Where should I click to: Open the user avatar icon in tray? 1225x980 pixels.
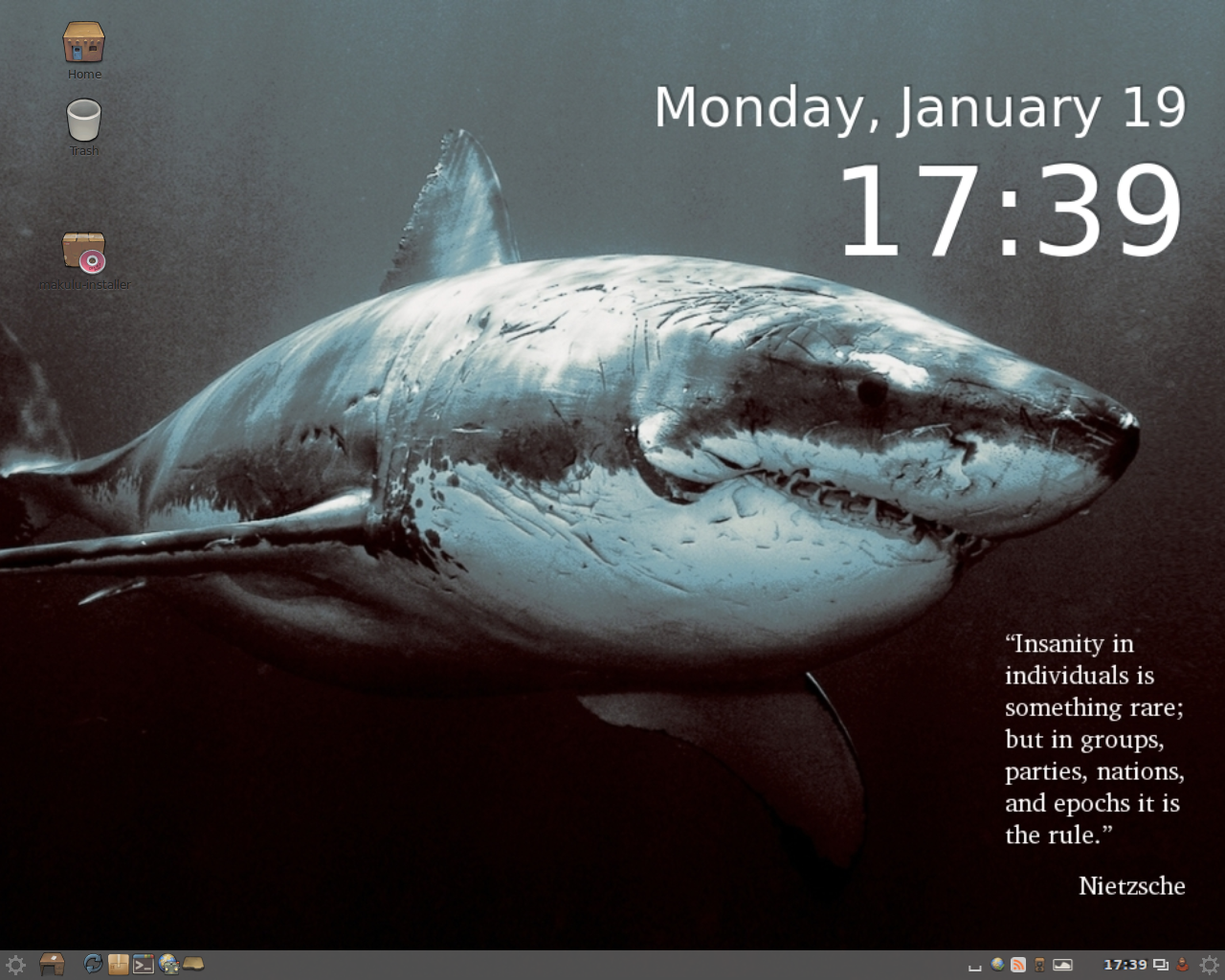(x=1183, y=965)
